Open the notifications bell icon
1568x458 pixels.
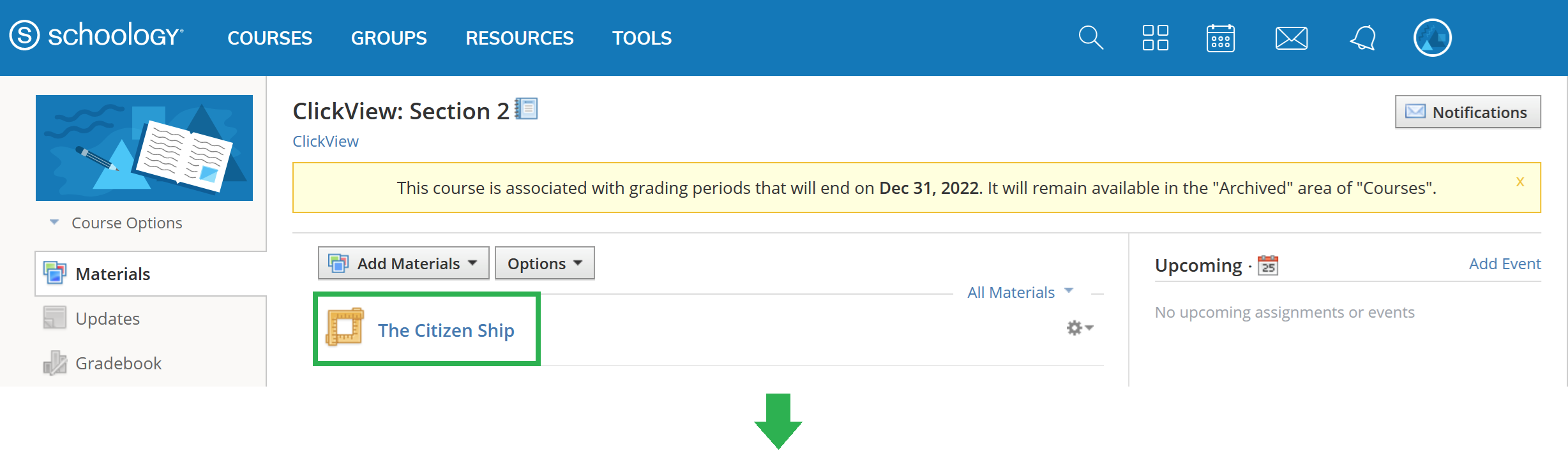1362,38
